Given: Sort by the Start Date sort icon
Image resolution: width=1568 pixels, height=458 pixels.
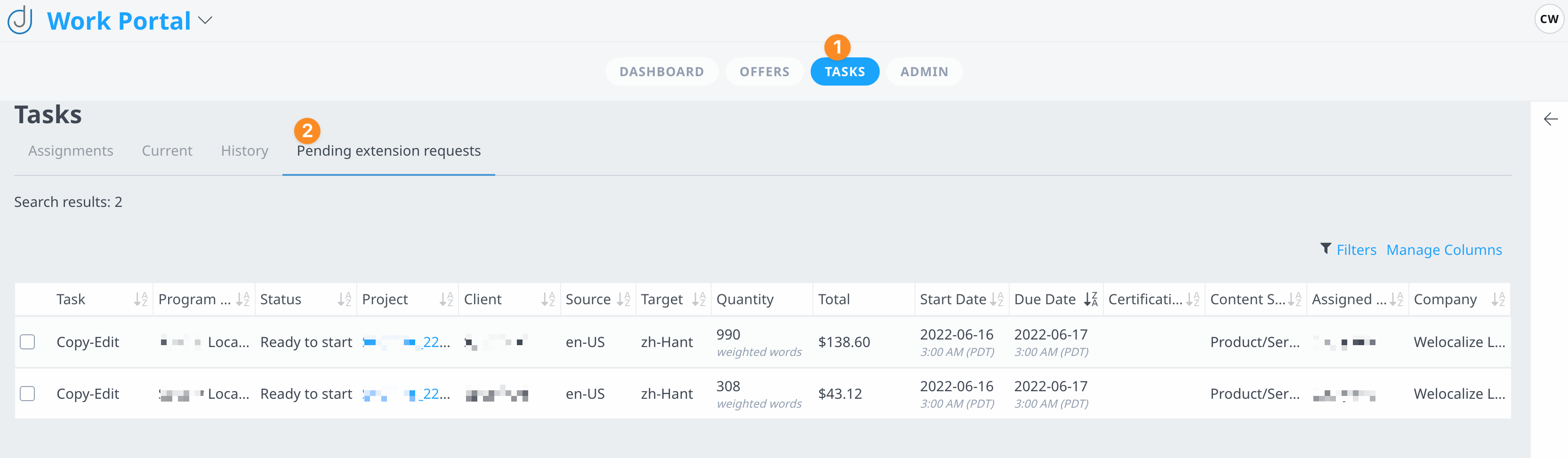Looking at the screenshot, I should (997, 299).
